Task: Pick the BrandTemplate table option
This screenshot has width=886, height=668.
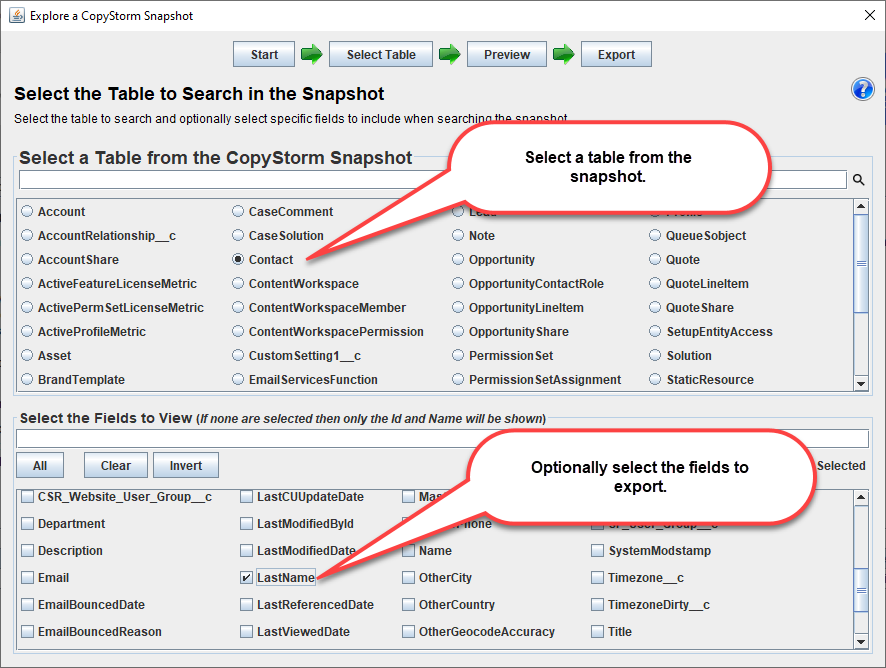Action: pyautogui.click(x=27, y=379)
